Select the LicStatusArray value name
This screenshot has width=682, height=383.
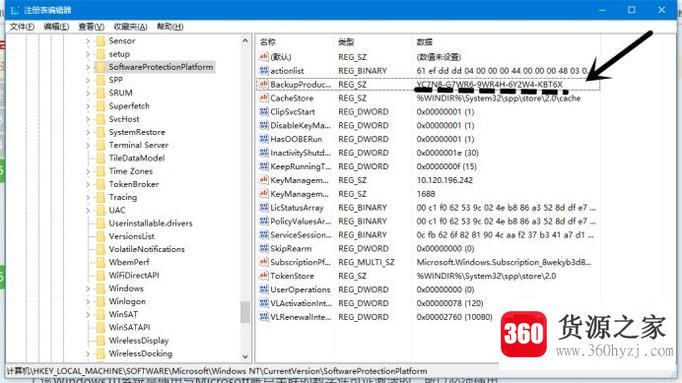coord(297,208)
